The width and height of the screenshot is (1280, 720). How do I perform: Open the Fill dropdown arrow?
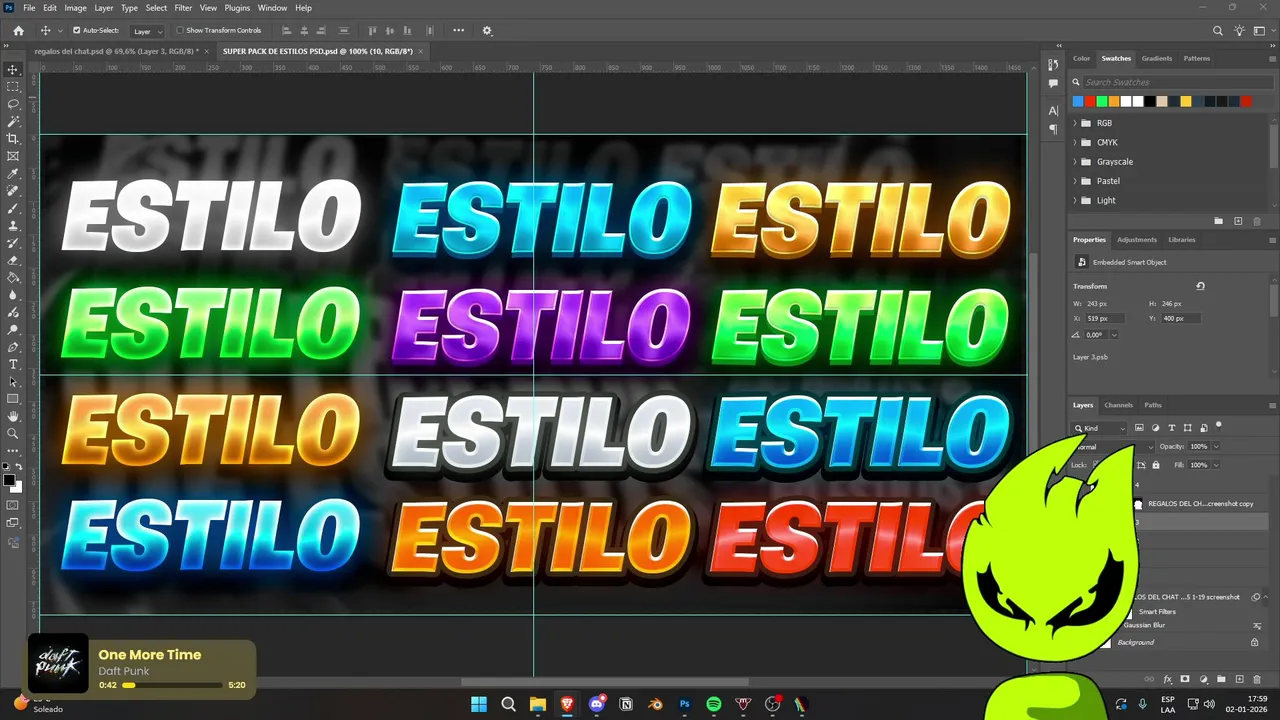[1216, 465]
